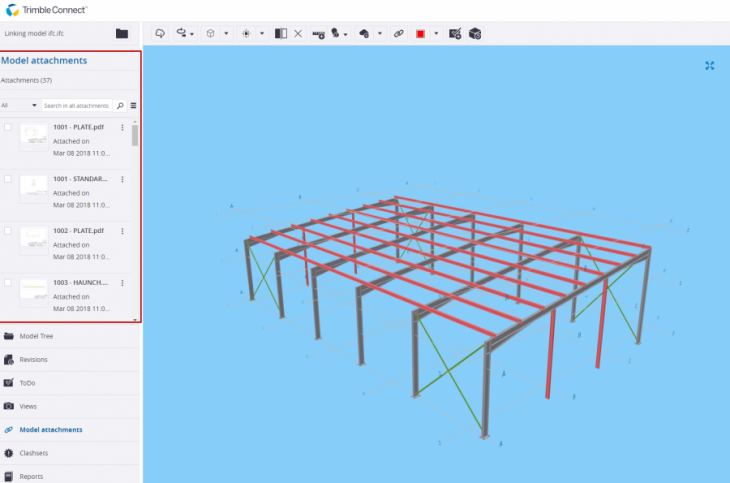Open the 1001 - STANDAR... attachment name
The width and height of the screenshot is (730, 483).
(x=80, y=179)
